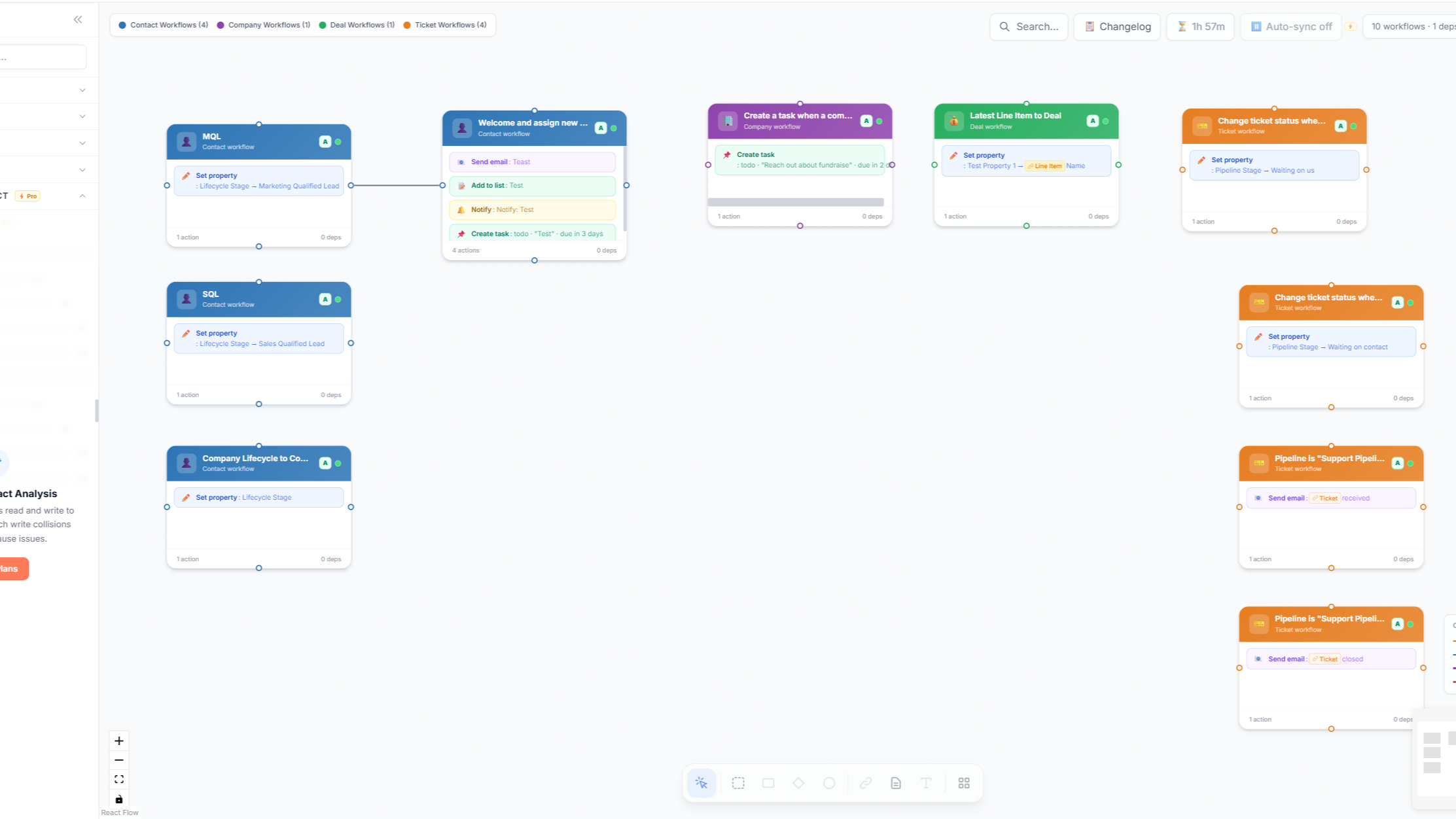Enable Auto-sync
Viewport: 1456px width, 819px height.
pyautogui.click(x=1290, y=26)
